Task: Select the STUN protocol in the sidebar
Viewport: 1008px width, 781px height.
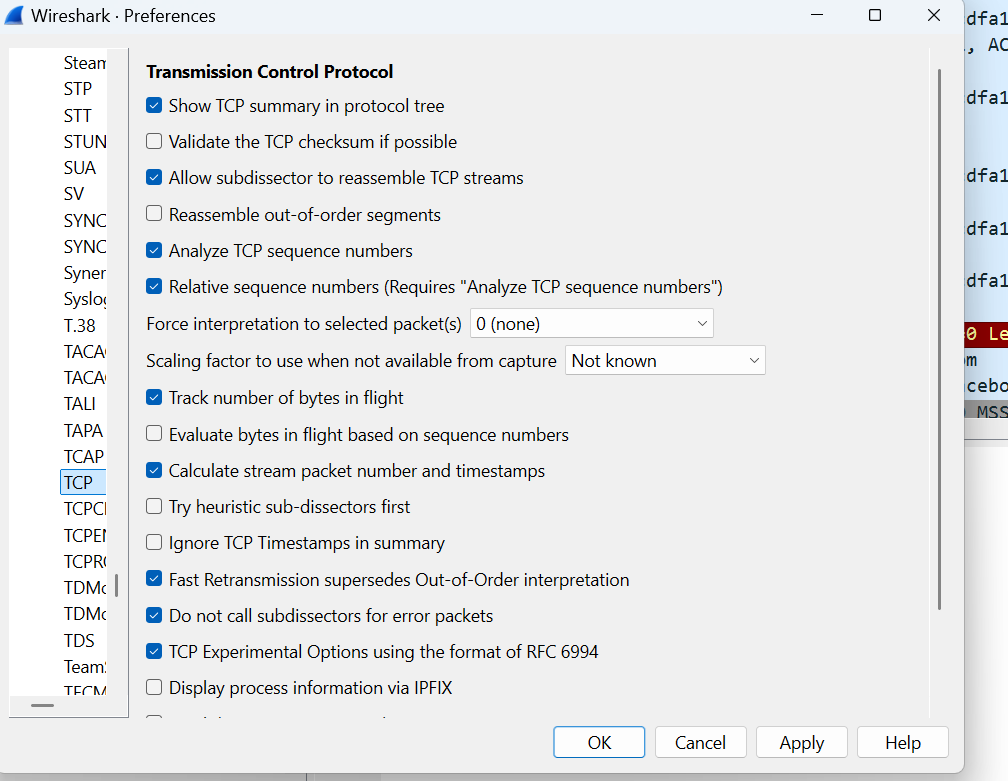Action: coord(84,141)
